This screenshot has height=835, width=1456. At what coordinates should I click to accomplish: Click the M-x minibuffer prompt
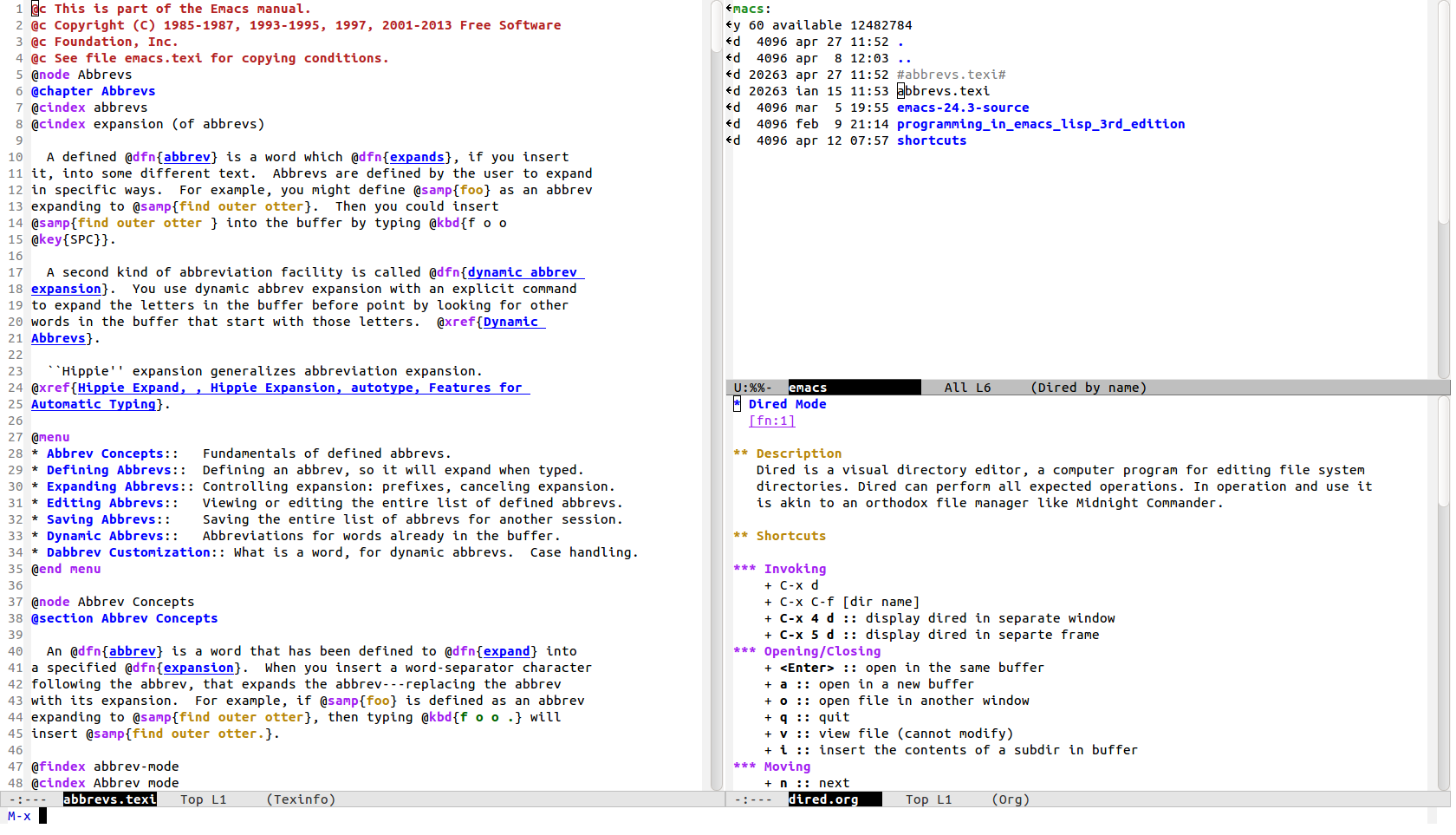point(19,816)
